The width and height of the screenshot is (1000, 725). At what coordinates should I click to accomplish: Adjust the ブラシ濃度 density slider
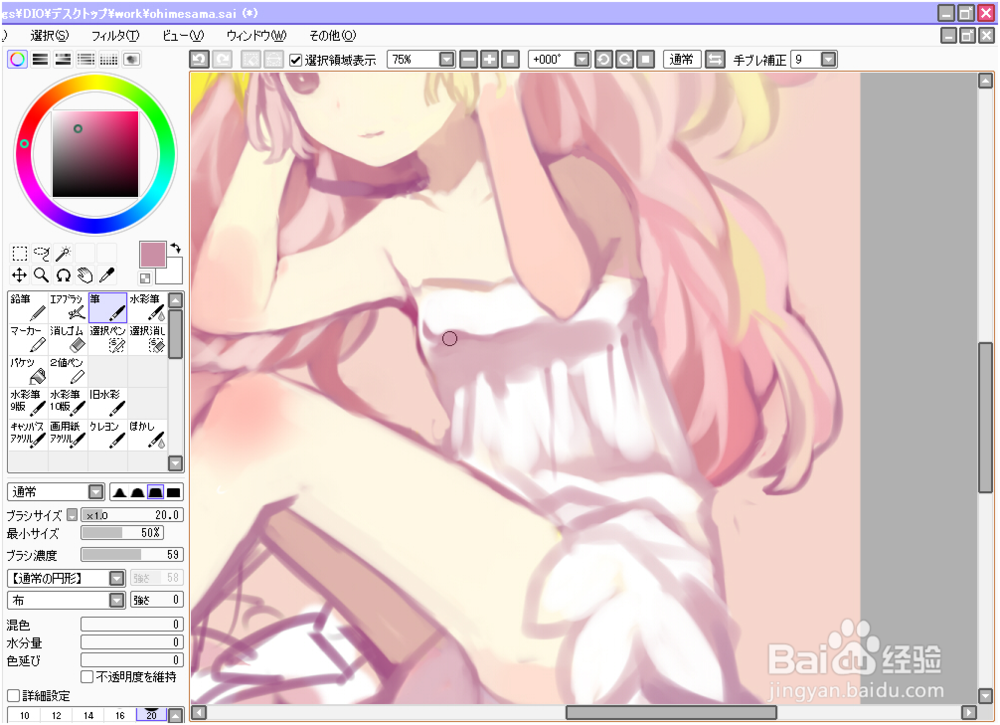tap(132, 555)
